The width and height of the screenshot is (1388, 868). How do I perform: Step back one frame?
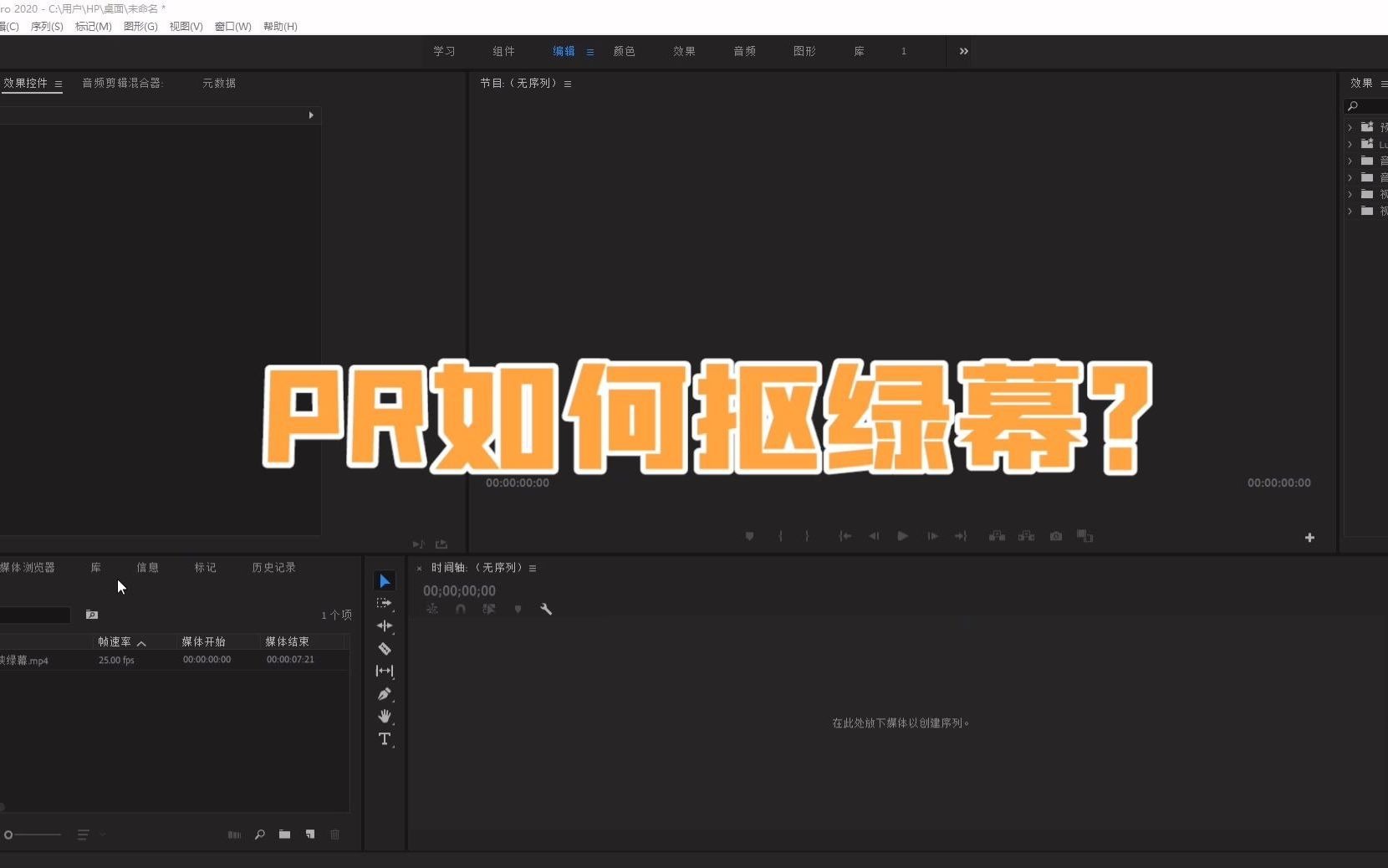pos(874,536)
